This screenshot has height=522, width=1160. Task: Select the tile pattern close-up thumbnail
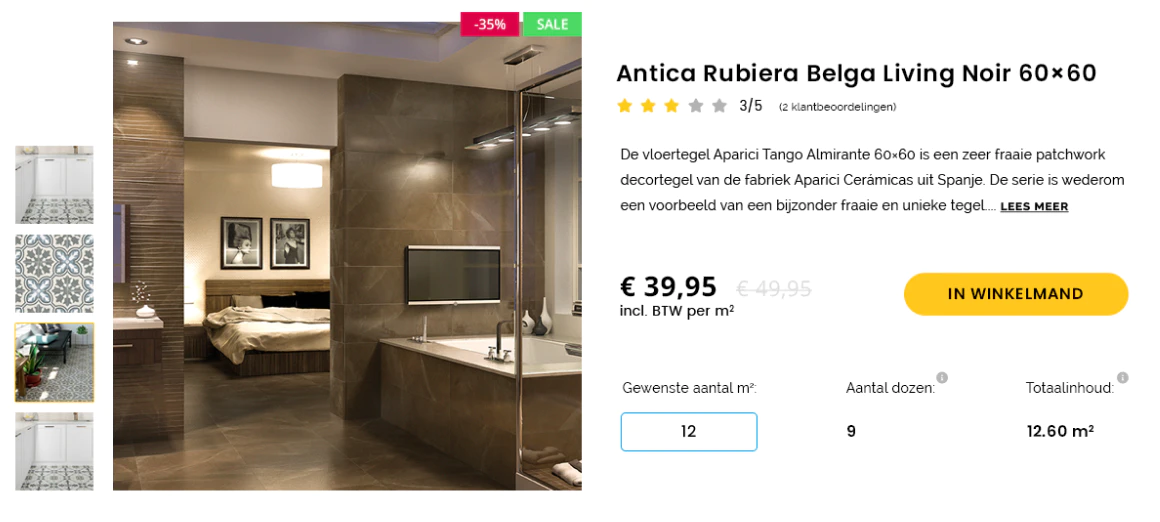54,274
